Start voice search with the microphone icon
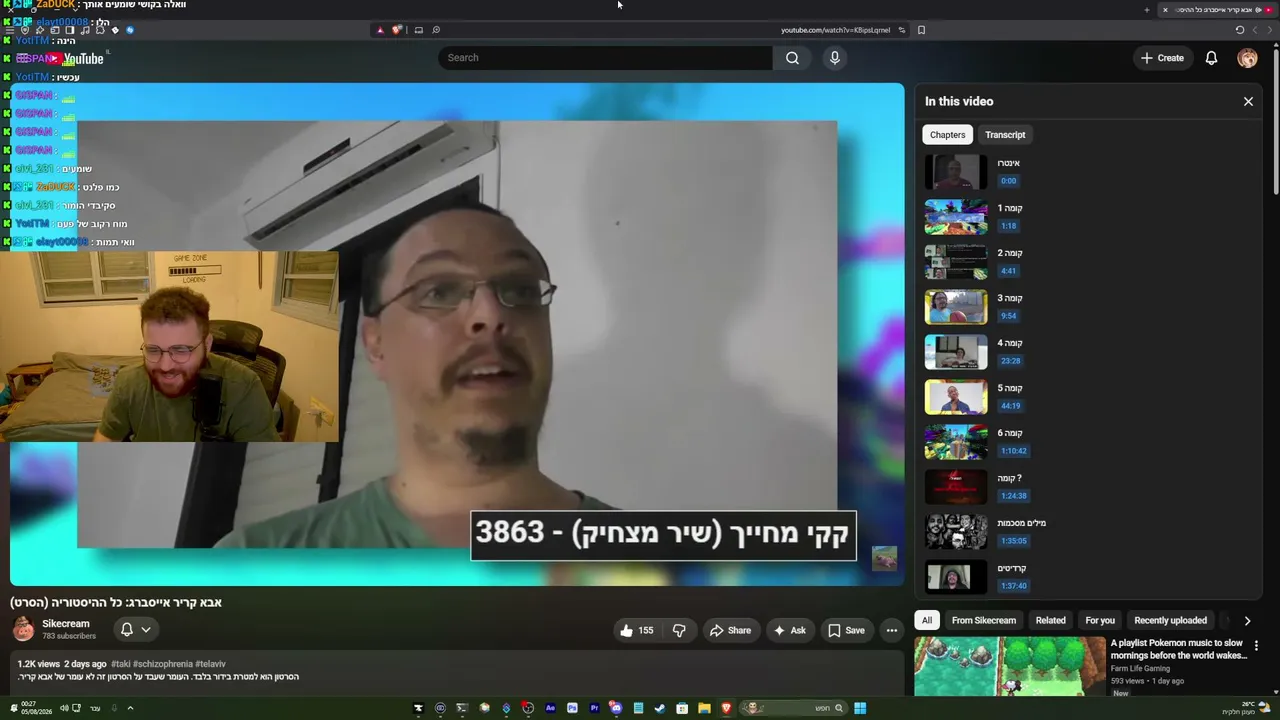 pyautogui.click(x=835, y=58)
